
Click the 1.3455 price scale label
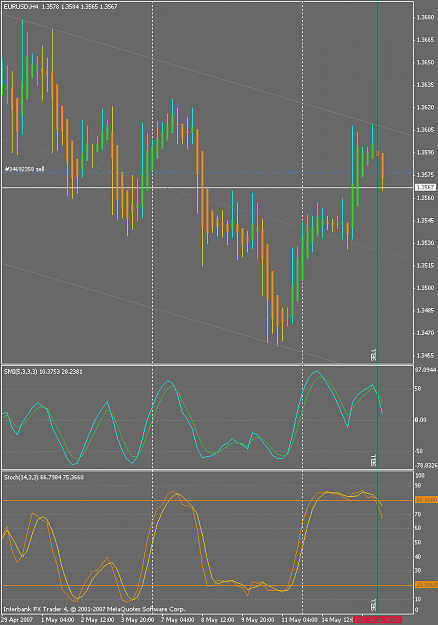tap(425, 355)
